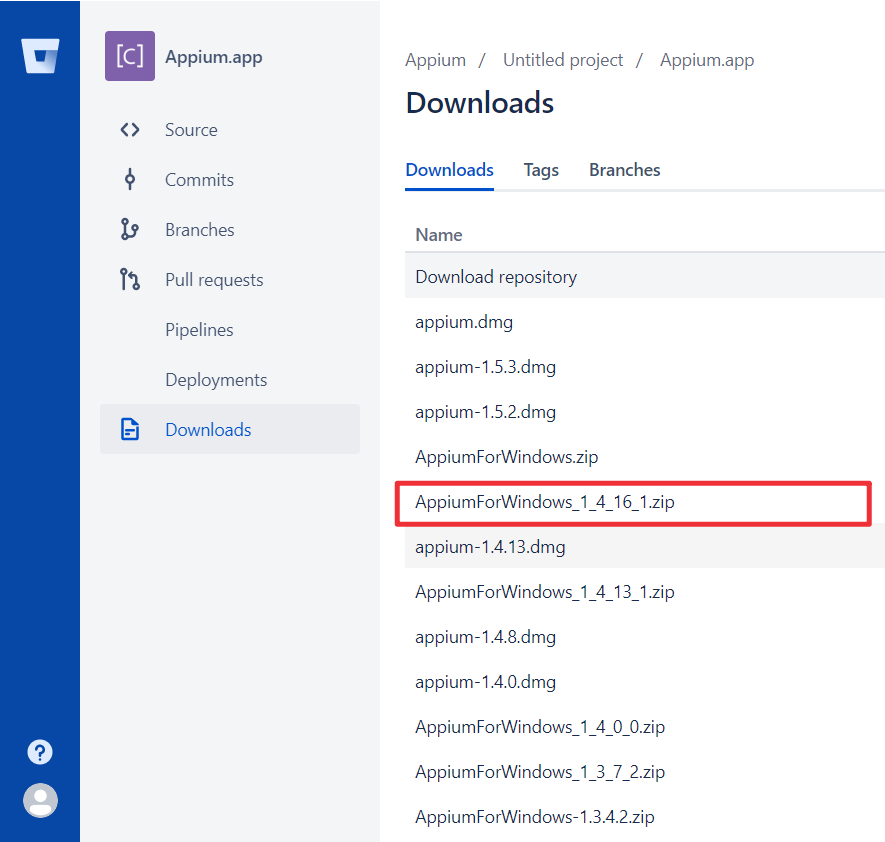Download AppiumForWindows.zip file

(x=506, y=457)
